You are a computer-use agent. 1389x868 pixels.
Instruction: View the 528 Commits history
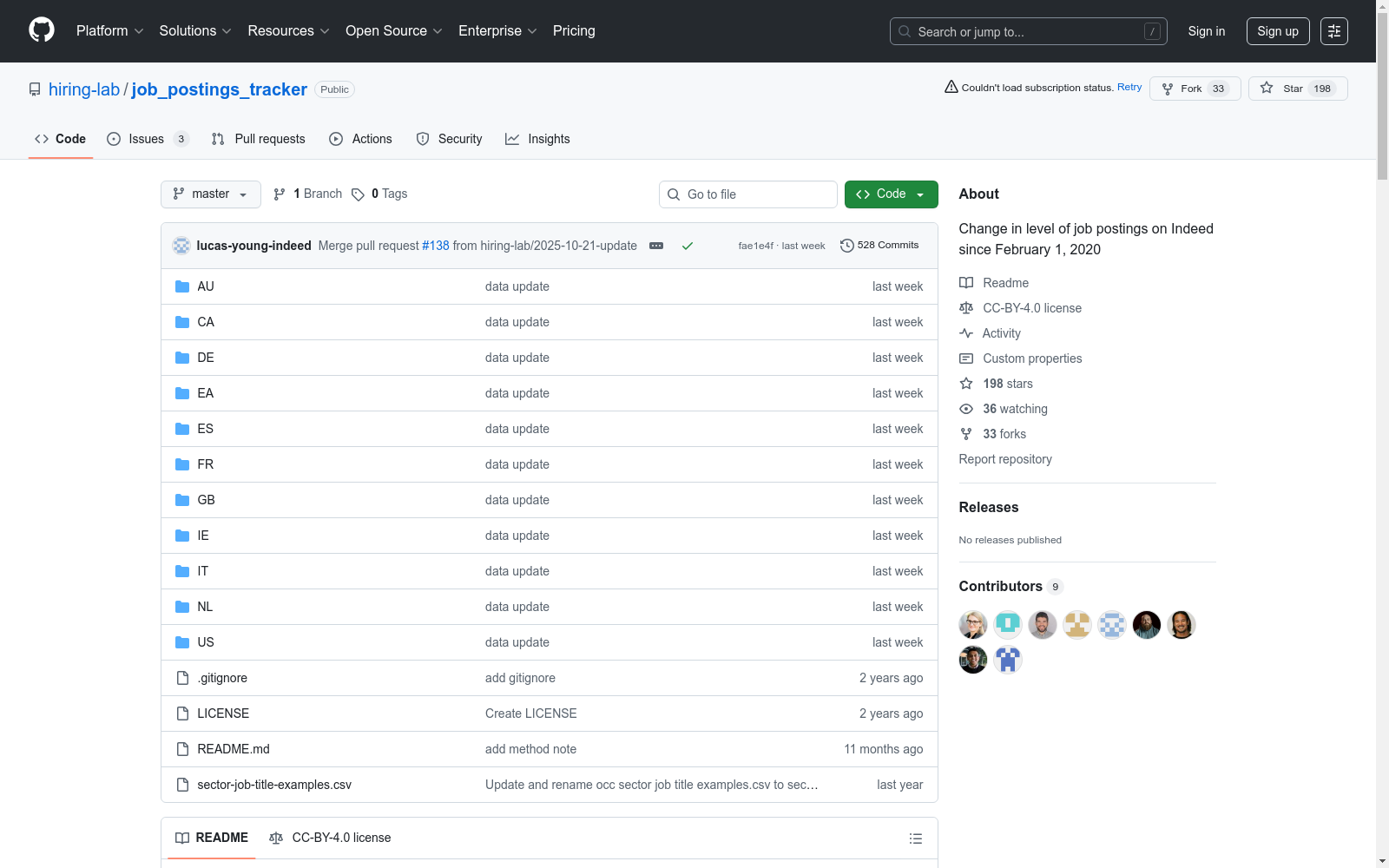coord(879,246)
